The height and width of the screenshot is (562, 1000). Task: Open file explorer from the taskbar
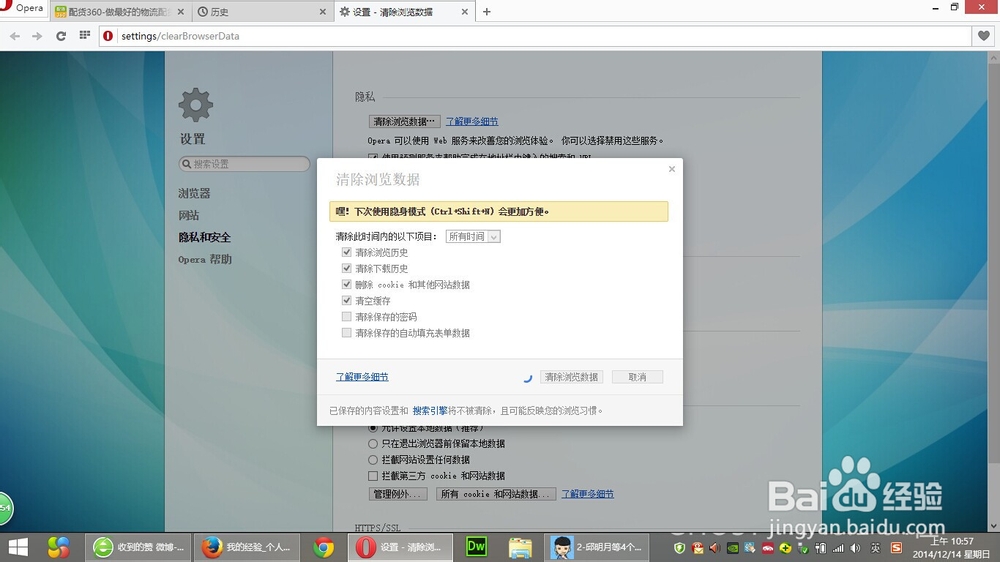point(520,547)
